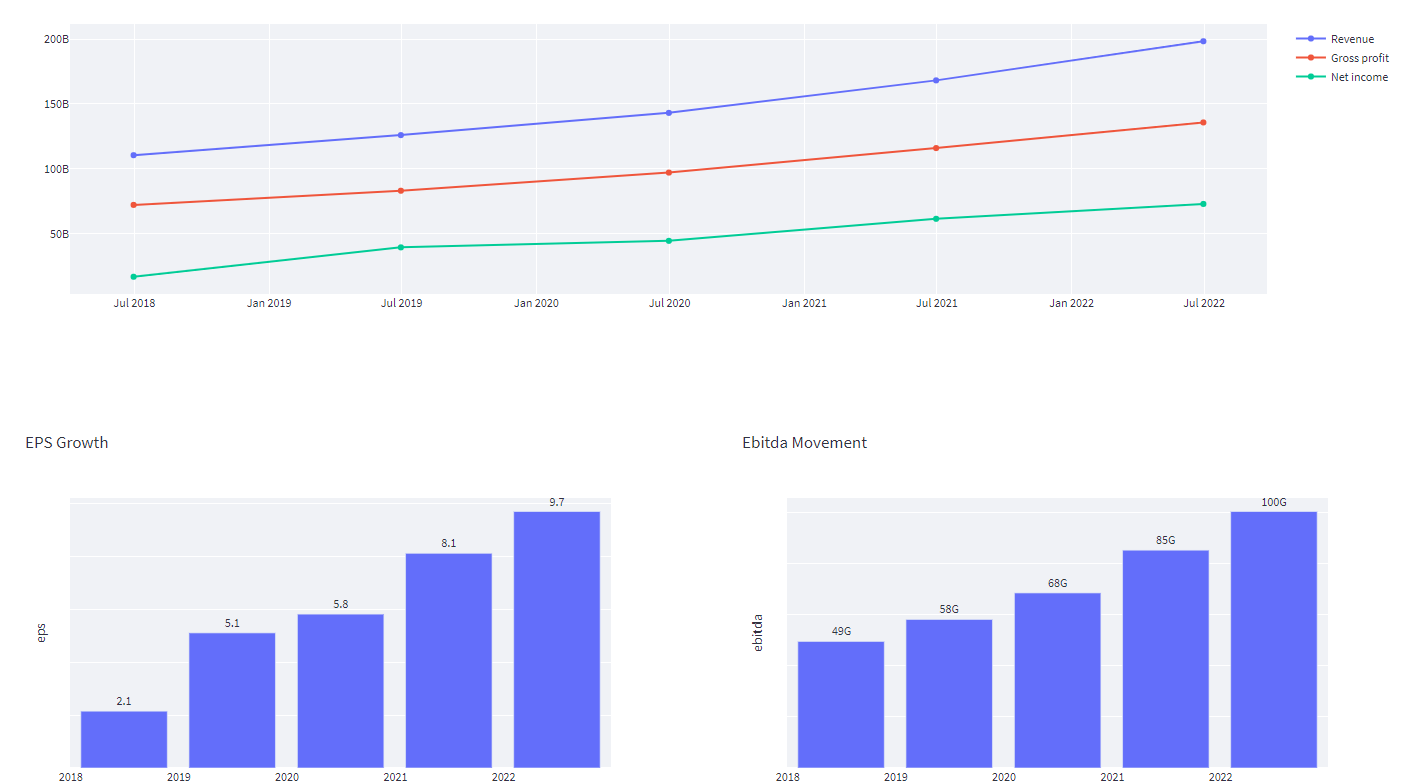Click the Jul 2022 Revenue data point

pos(1202,41)
